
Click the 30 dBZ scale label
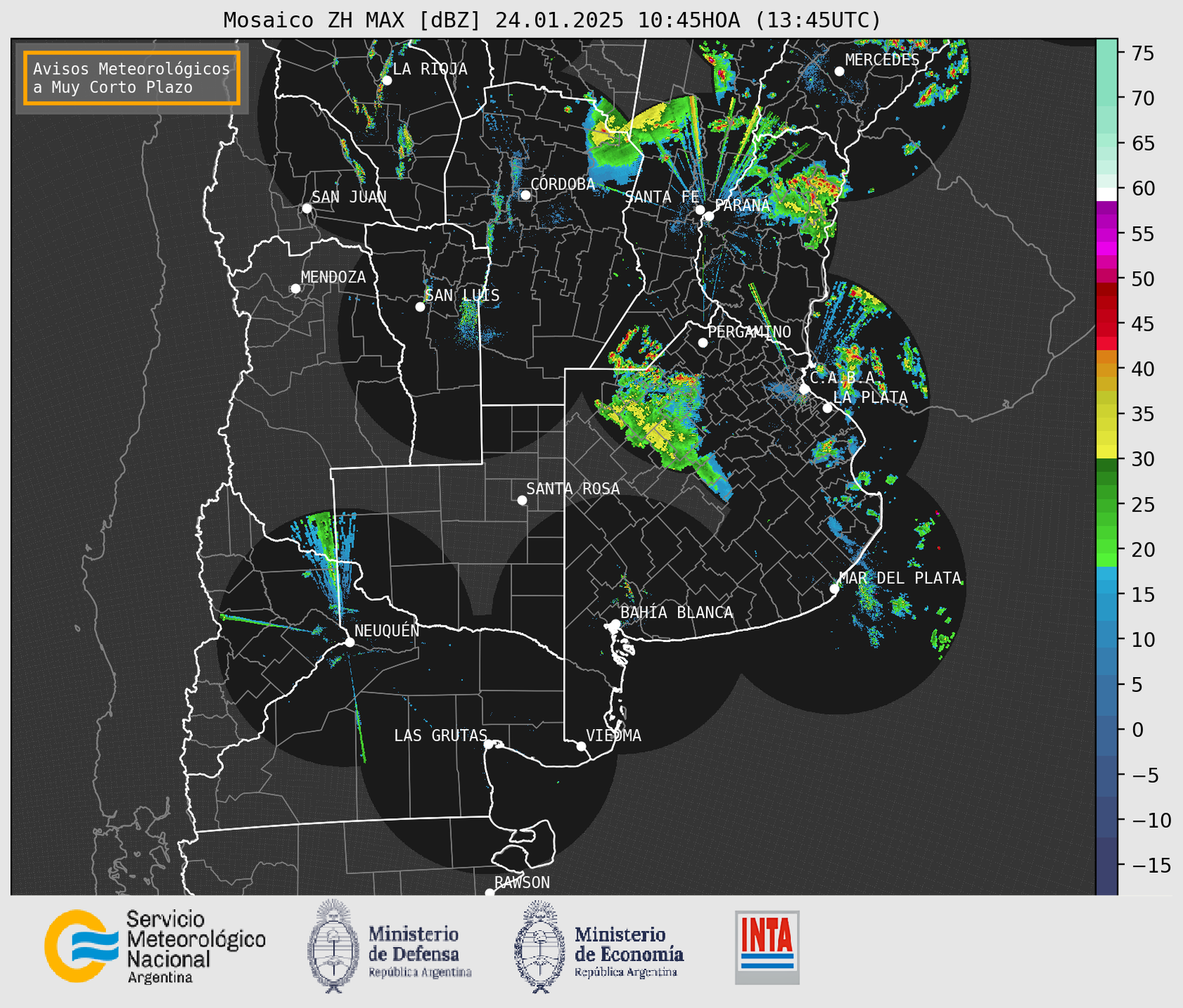pos(1142,459)
